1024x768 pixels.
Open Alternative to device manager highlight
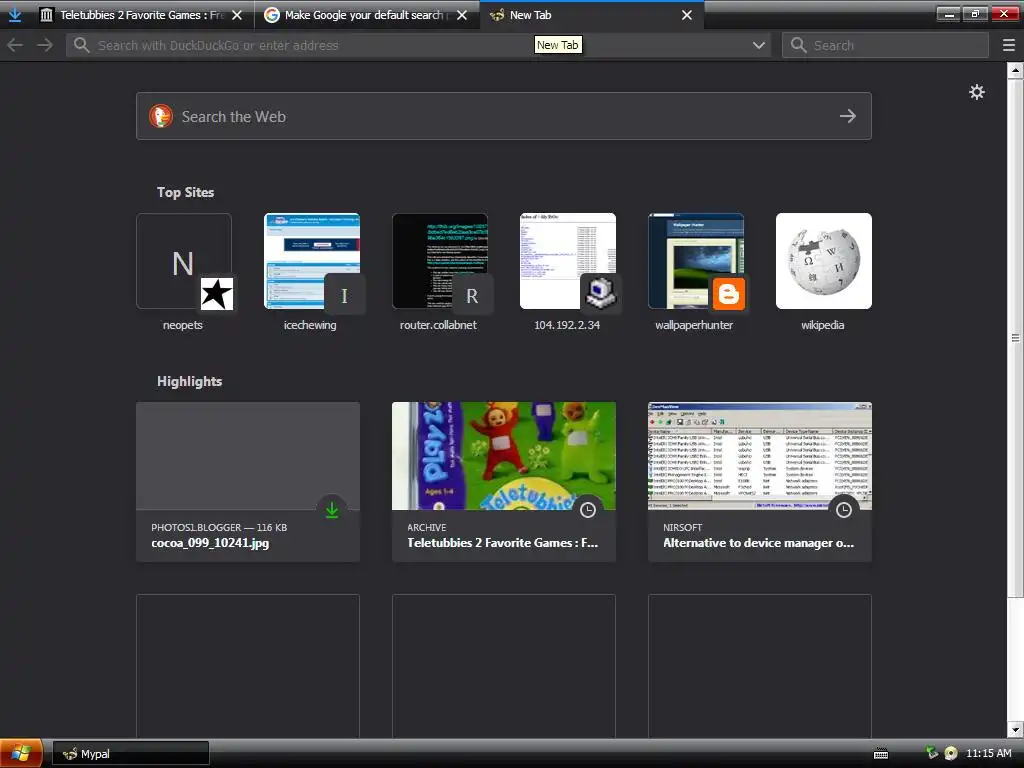pos(760,481)
